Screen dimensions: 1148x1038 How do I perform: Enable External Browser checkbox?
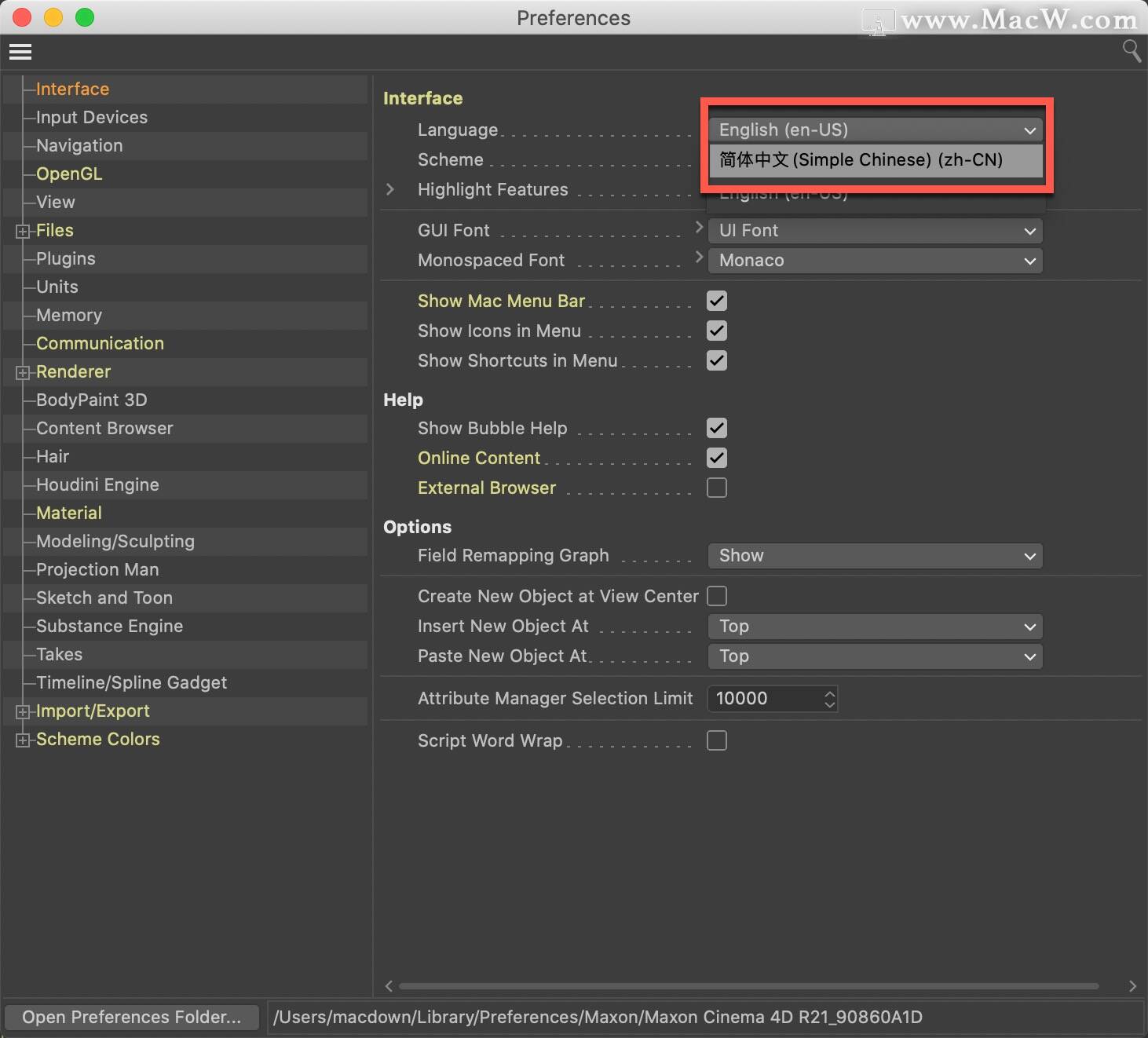point(717,488)
